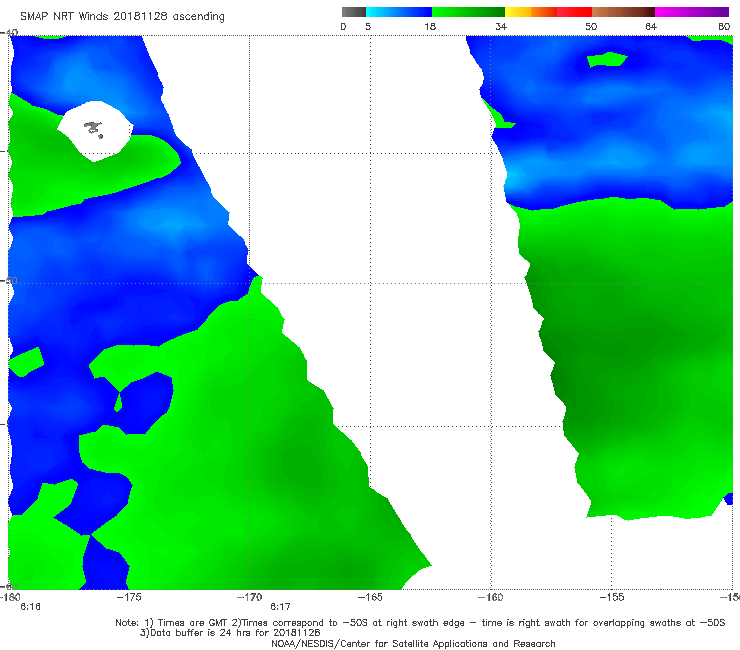This screenshot has height=650, width=740.
Task: Click the note '3)Data buffer is 24 hrs'
Action: 230,633
